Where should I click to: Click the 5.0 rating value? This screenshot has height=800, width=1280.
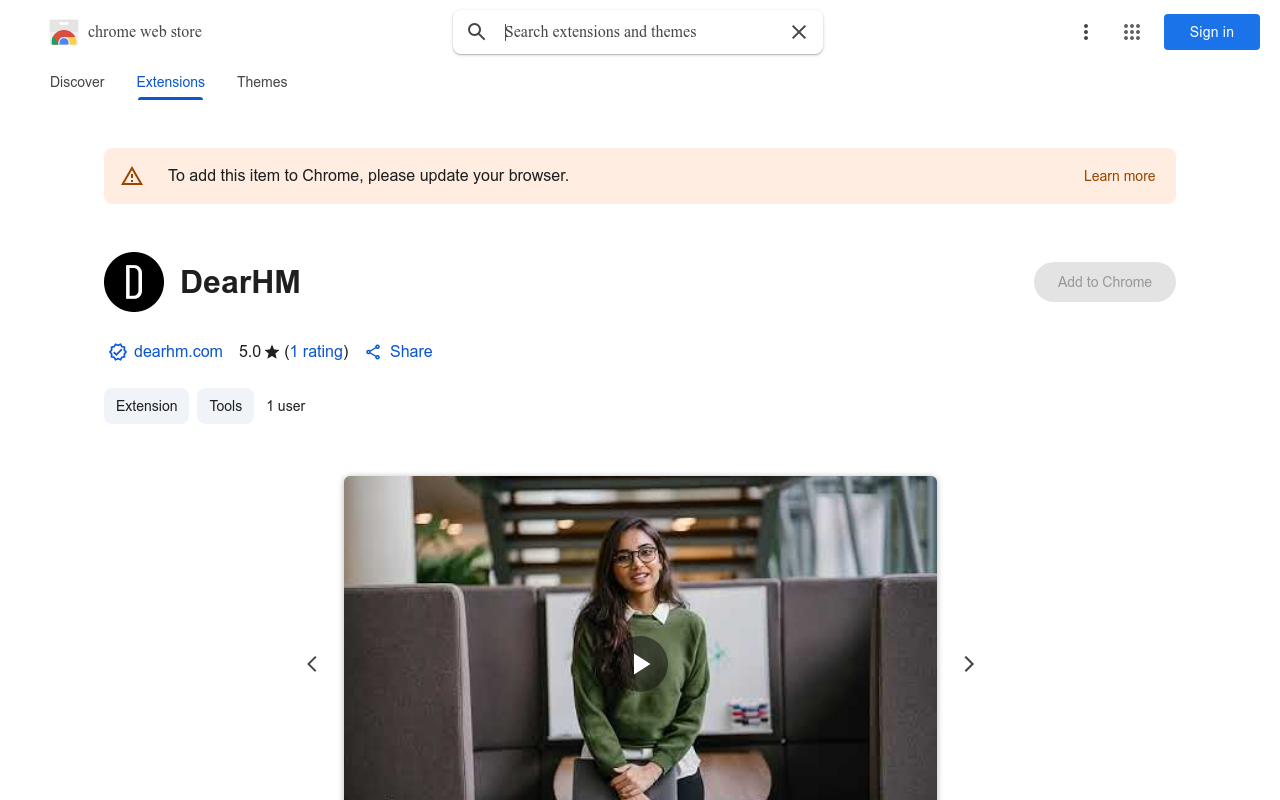tap(250, 352)
